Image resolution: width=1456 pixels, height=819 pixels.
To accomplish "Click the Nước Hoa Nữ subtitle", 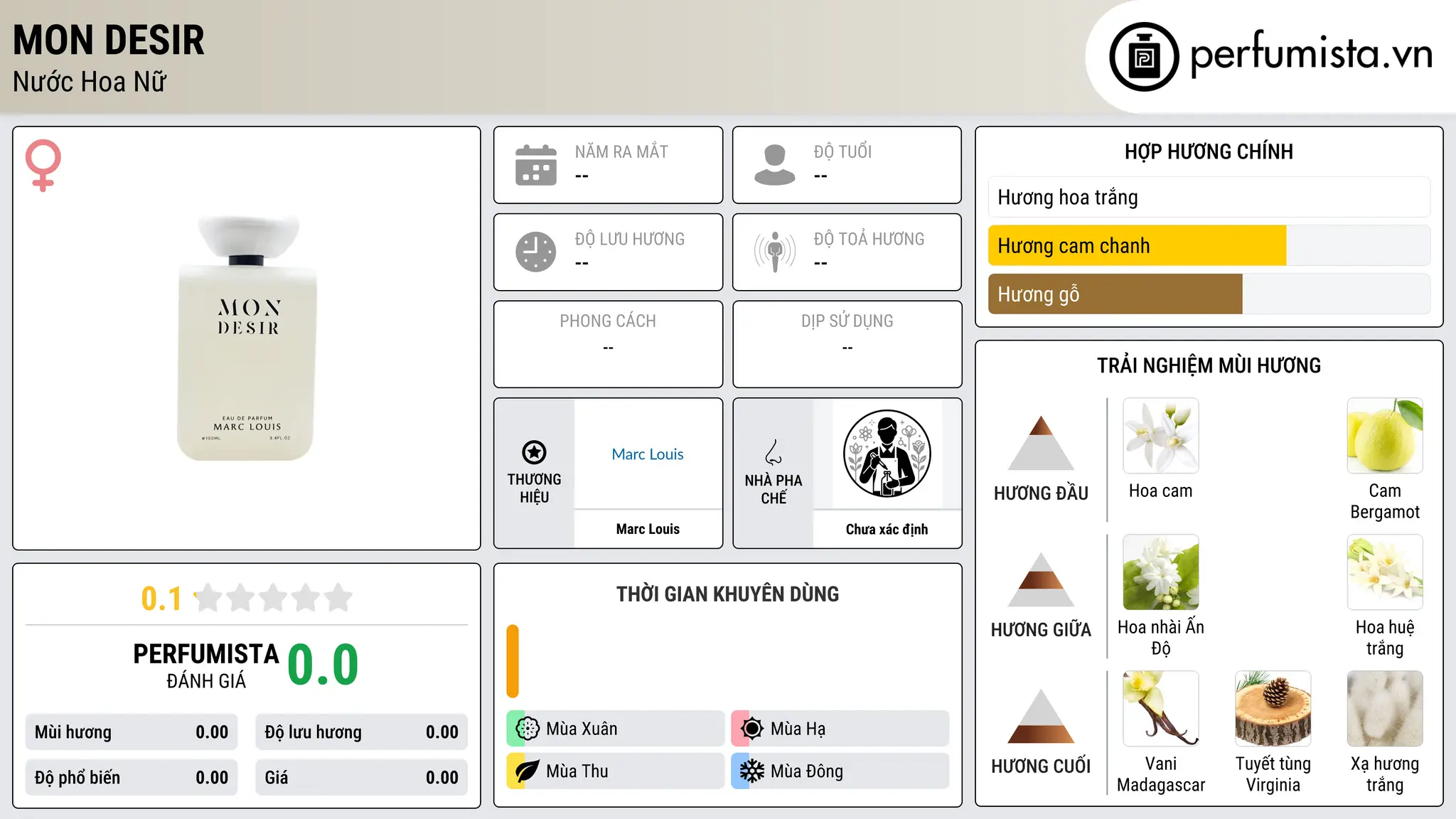I will point(90,82).
